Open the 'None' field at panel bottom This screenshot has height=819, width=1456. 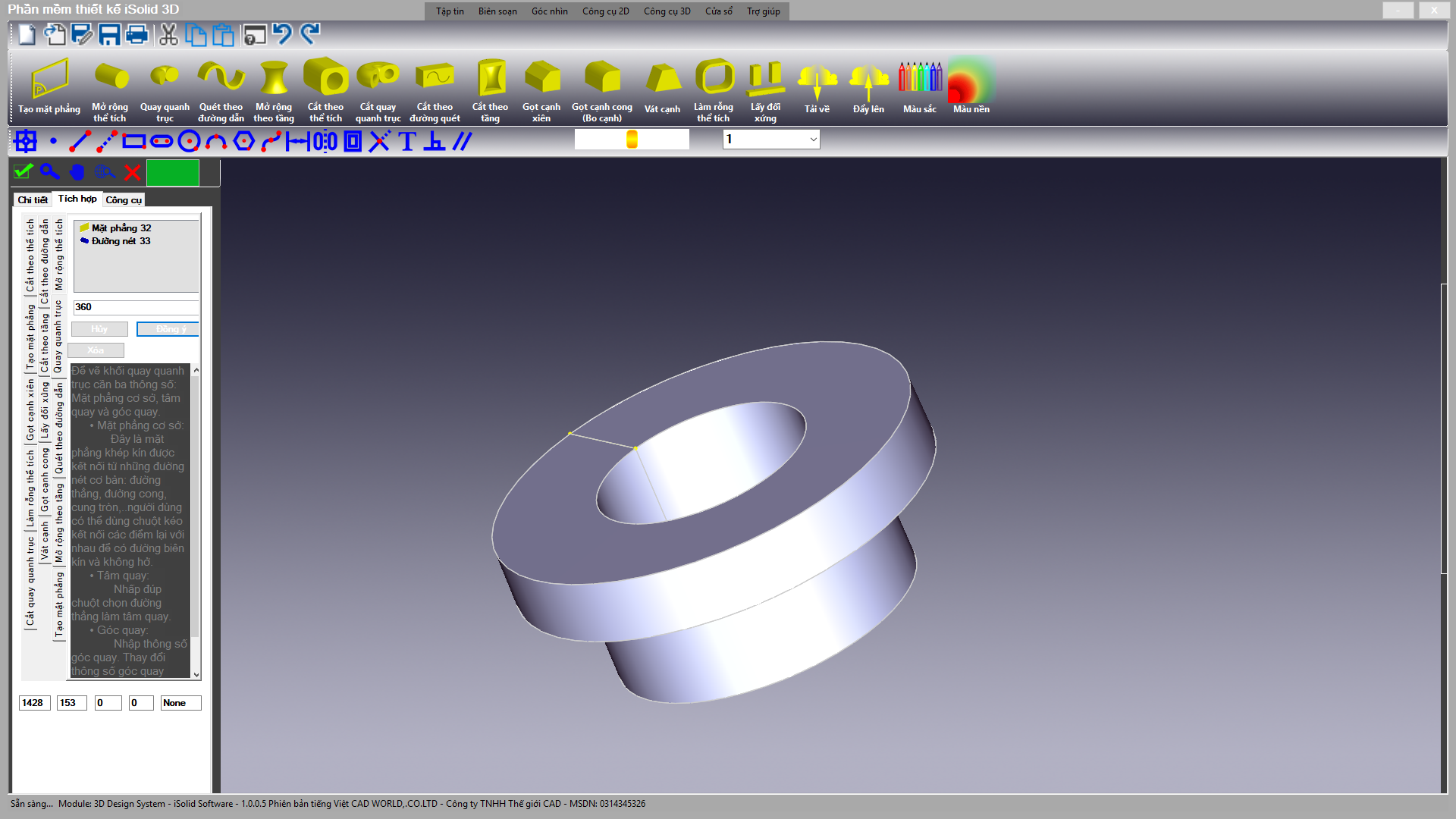click(x=180, y=703)
